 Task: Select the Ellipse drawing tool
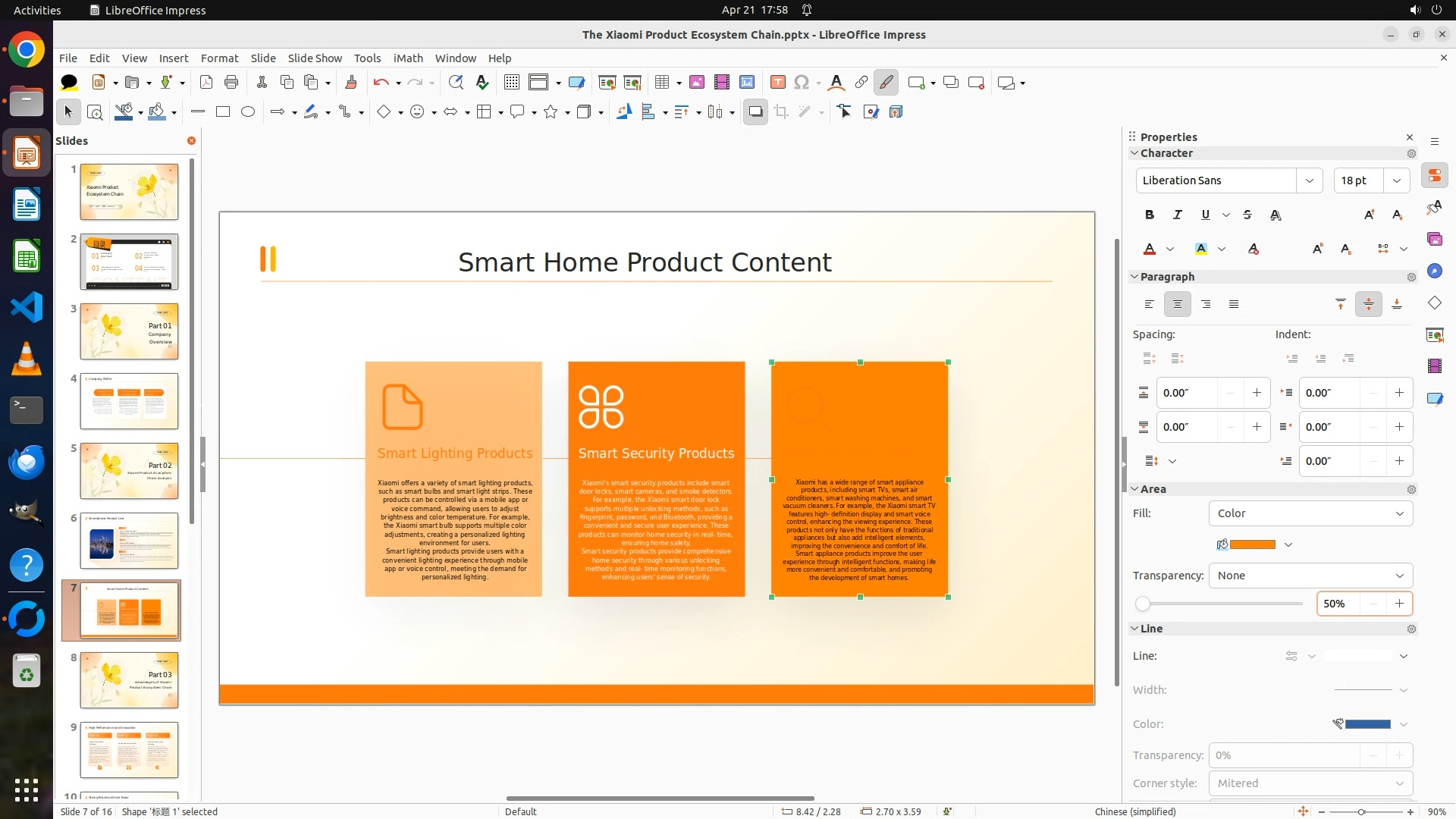tap(248, 112)
